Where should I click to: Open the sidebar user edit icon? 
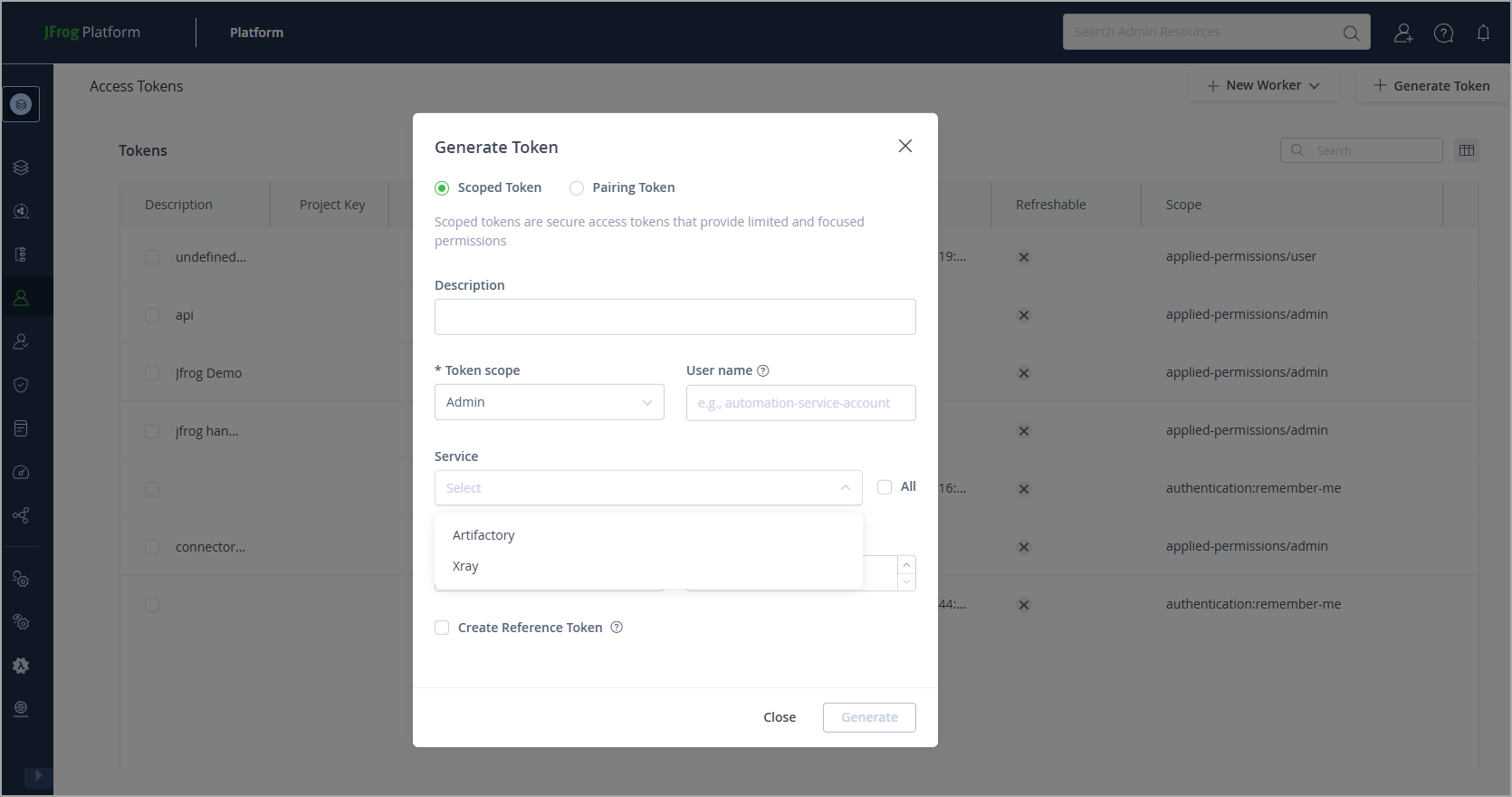coord(21,341)
